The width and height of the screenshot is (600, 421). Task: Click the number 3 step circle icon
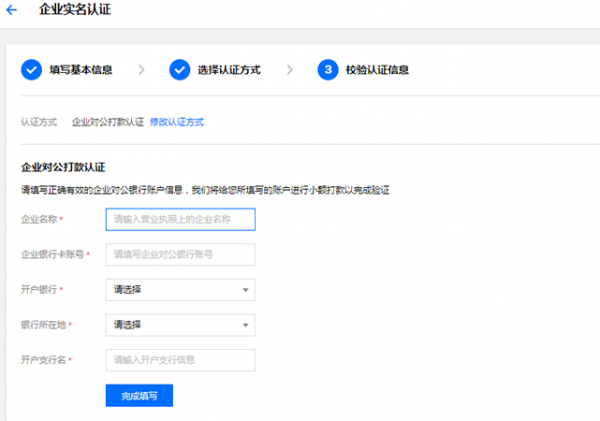(x=327, y=70)
